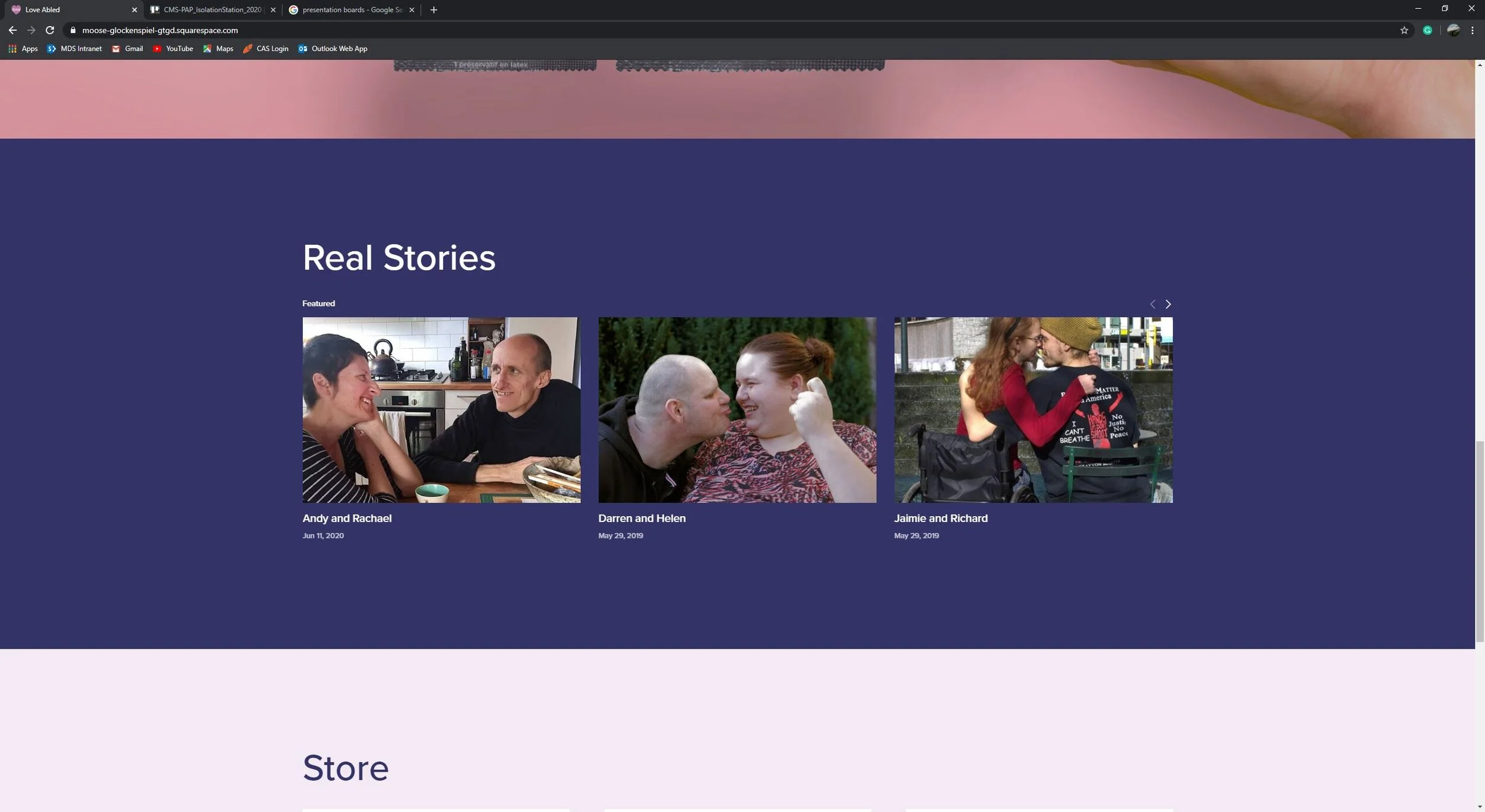Bookmark this page with the star icon

click(1404, 30)
